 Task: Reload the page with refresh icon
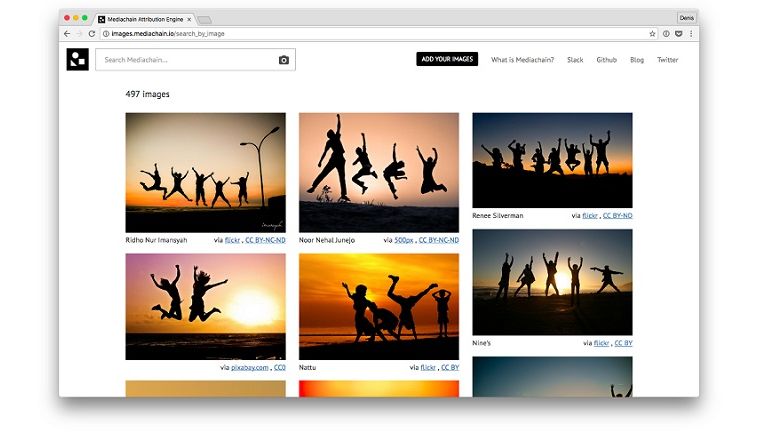pos(92,34)
